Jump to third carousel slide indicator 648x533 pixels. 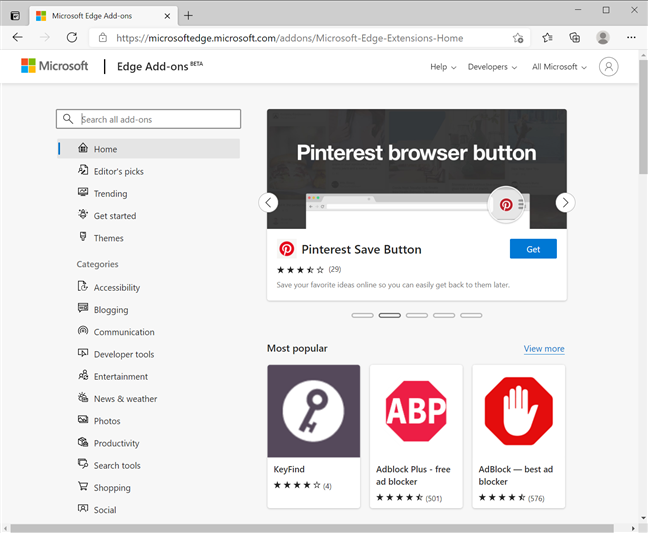(x=417, y=315)
